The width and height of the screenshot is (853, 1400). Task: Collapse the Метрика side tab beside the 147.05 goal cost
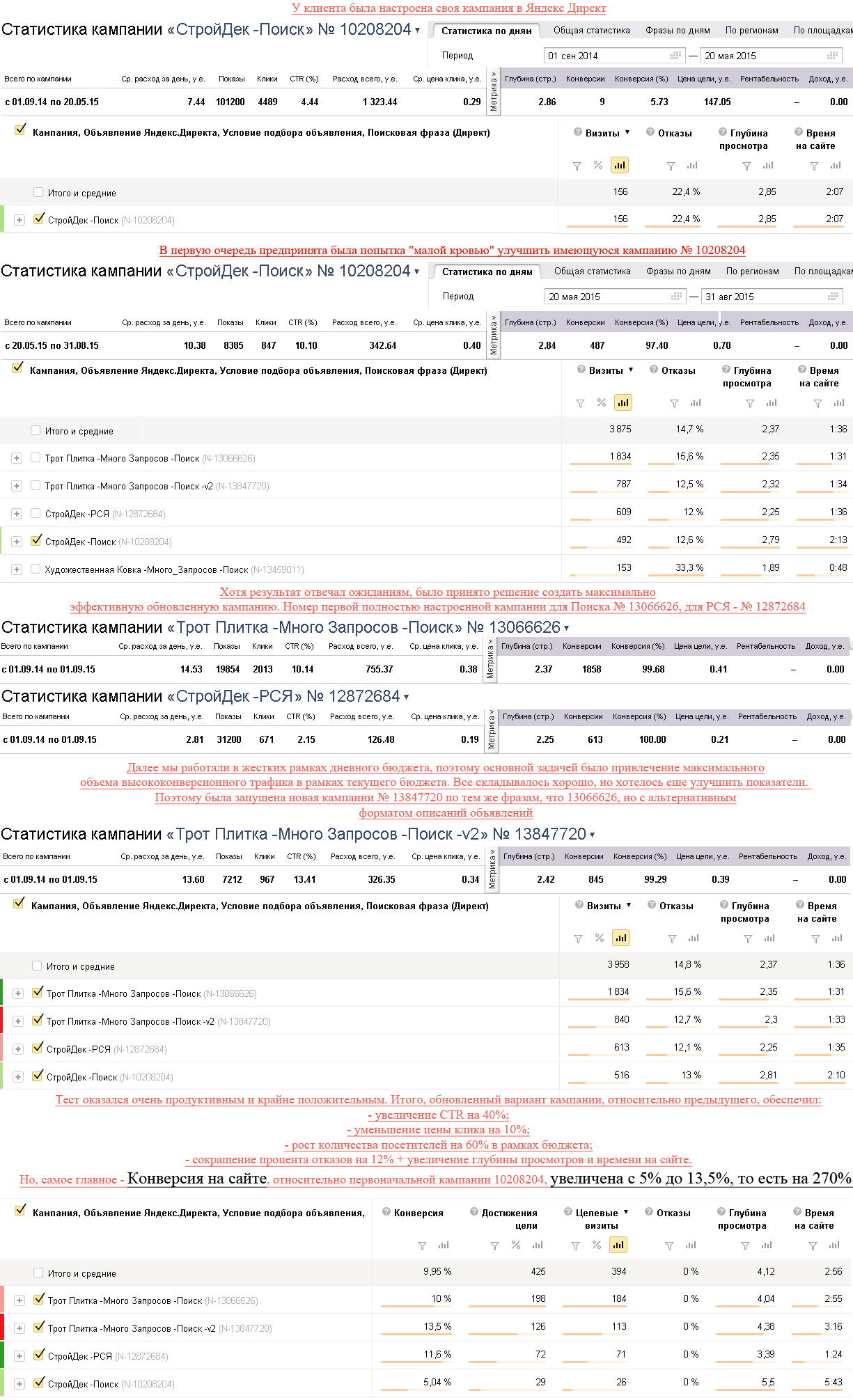click(x=494, y=91)
